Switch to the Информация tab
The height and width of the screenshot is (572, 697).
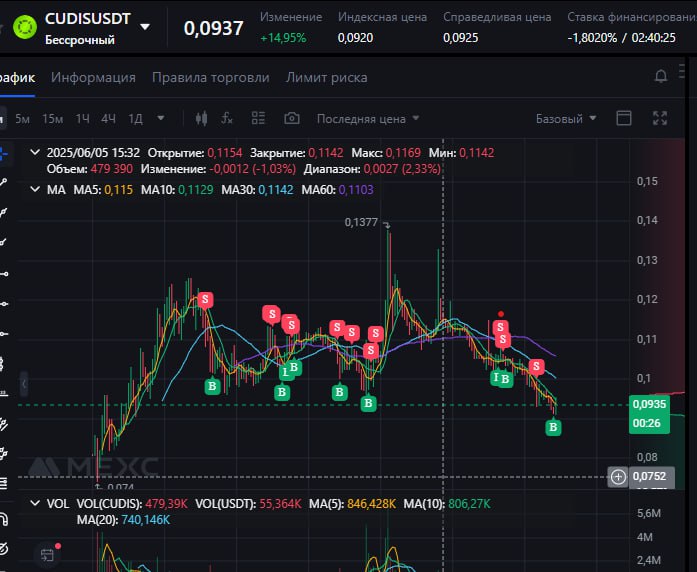click(93, 77)
